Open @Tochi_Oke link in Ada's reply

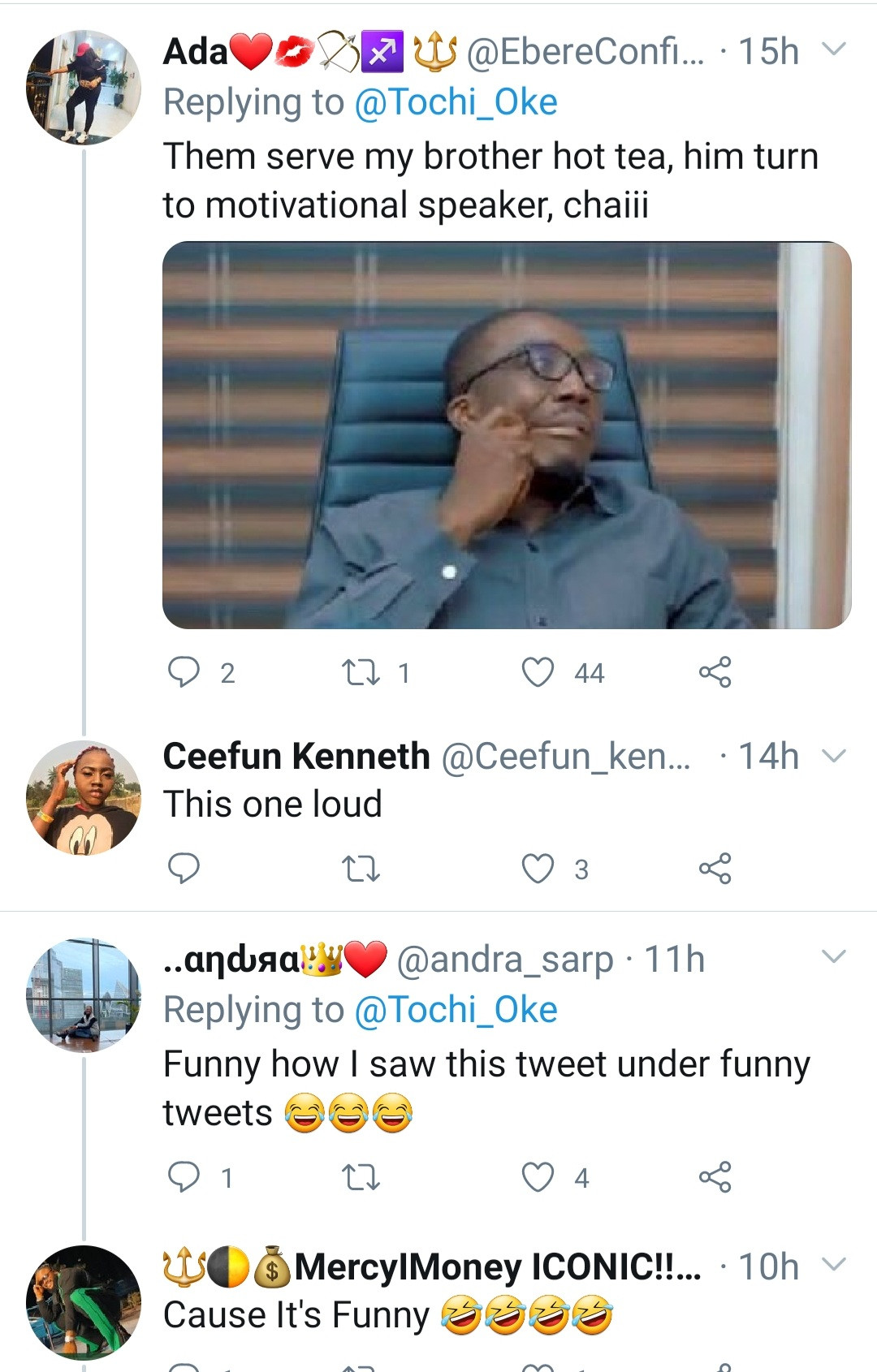pyautogui.click(x=456, y=102)
